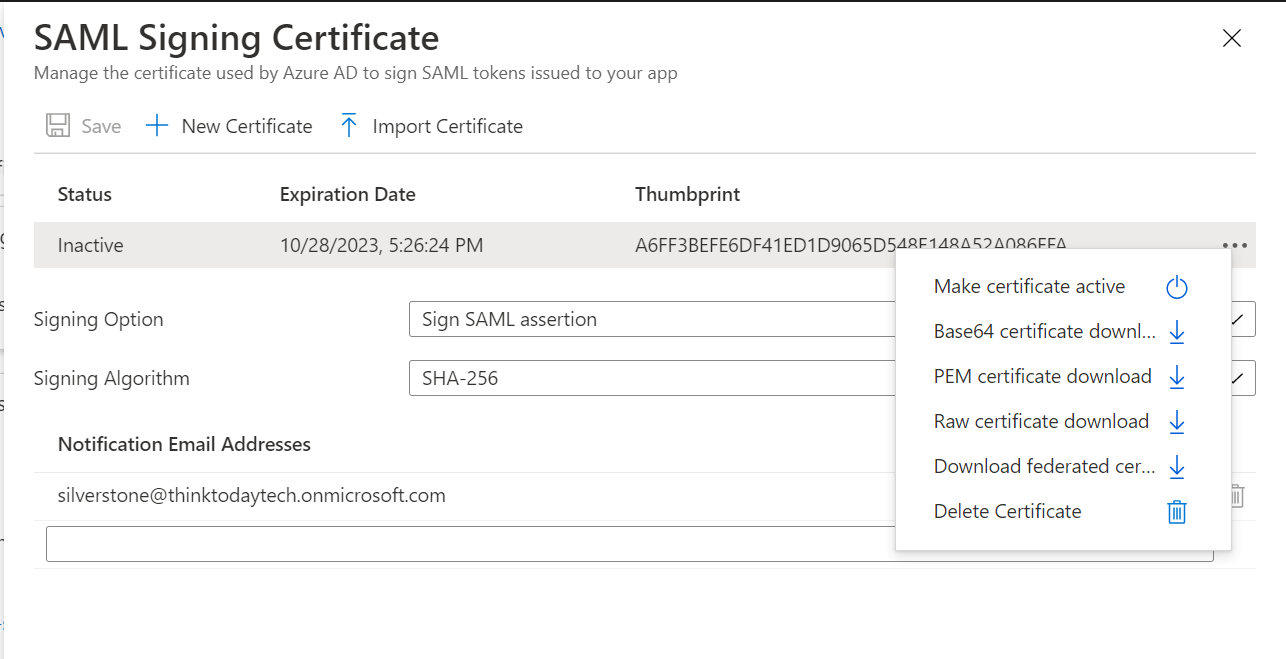This screenshot has width=1286, height=659.
Task: Click the Raw certificate download arrow icon
Action: tap(1177, 422)
